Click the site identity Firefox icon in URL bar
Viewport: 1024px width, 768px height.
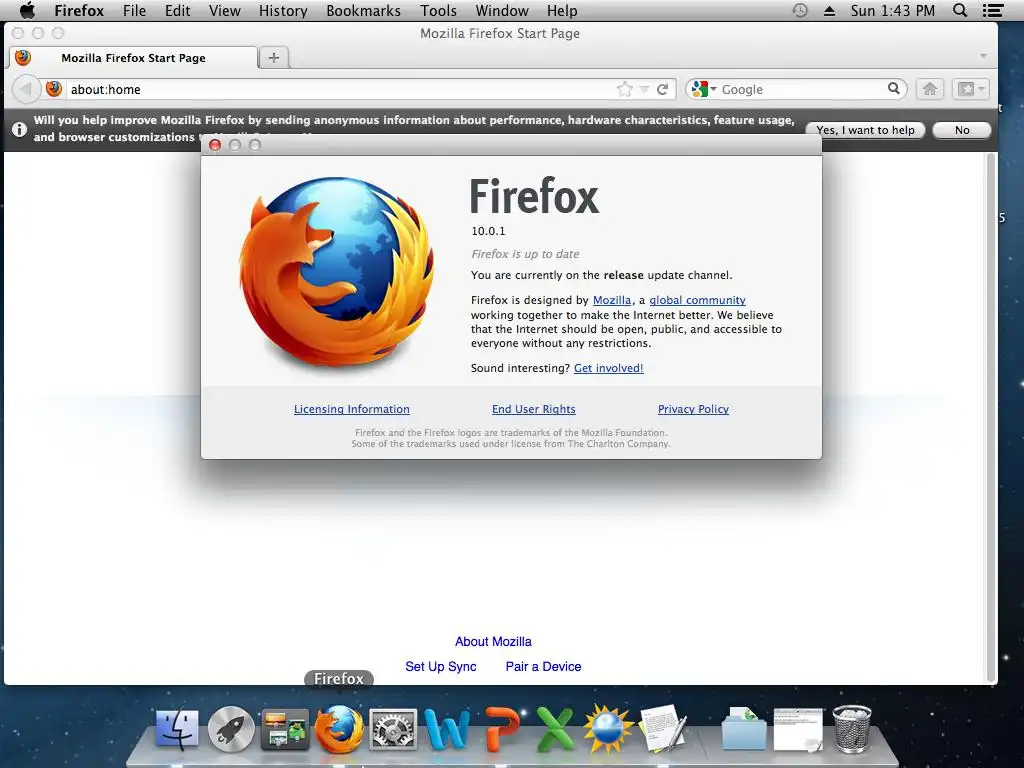click(54, 89)
